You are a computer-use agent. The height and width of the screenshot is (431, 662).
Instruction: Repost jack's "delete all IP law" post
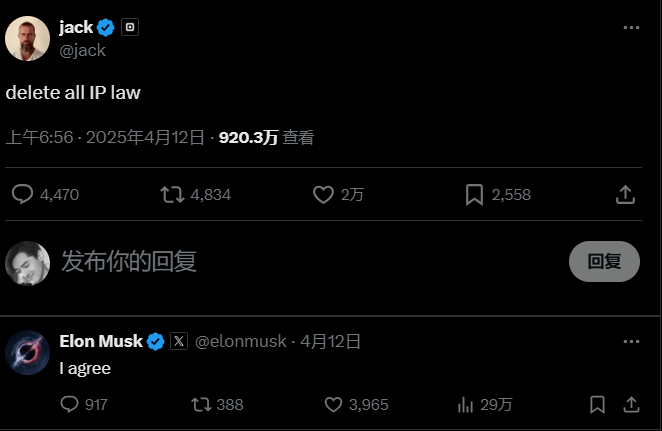(x=172, y=194)
